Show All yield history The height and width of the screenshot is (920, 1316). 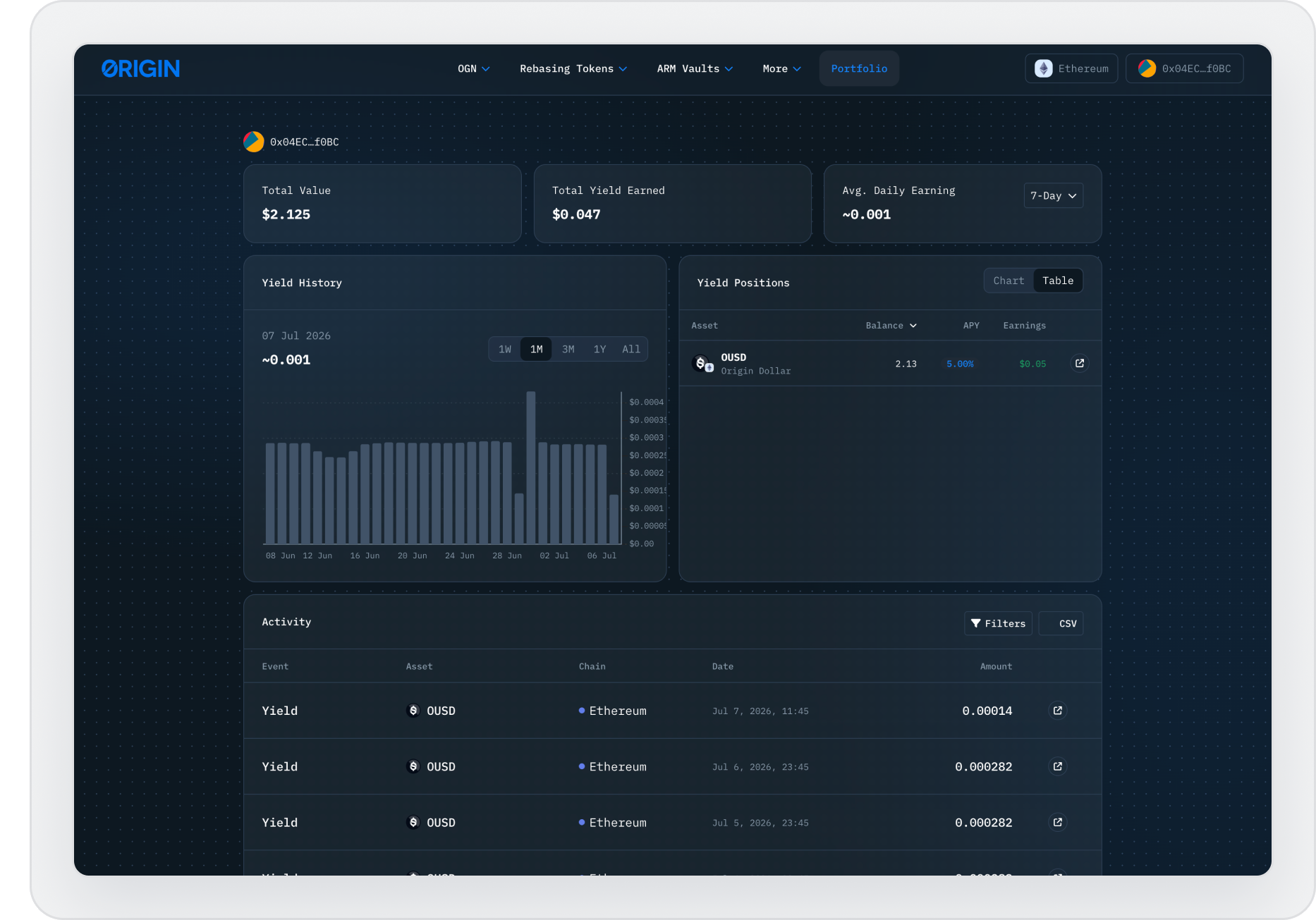coord(631,349)
